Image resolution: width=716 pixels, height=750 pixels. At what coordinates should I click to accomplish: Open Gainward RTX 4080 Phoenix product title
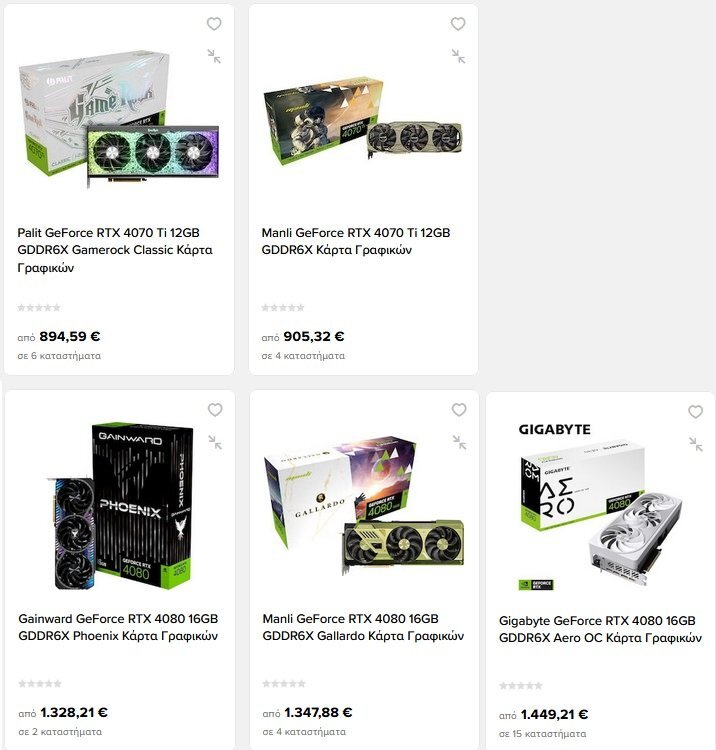pyautogui.click(x=118, y=627)
